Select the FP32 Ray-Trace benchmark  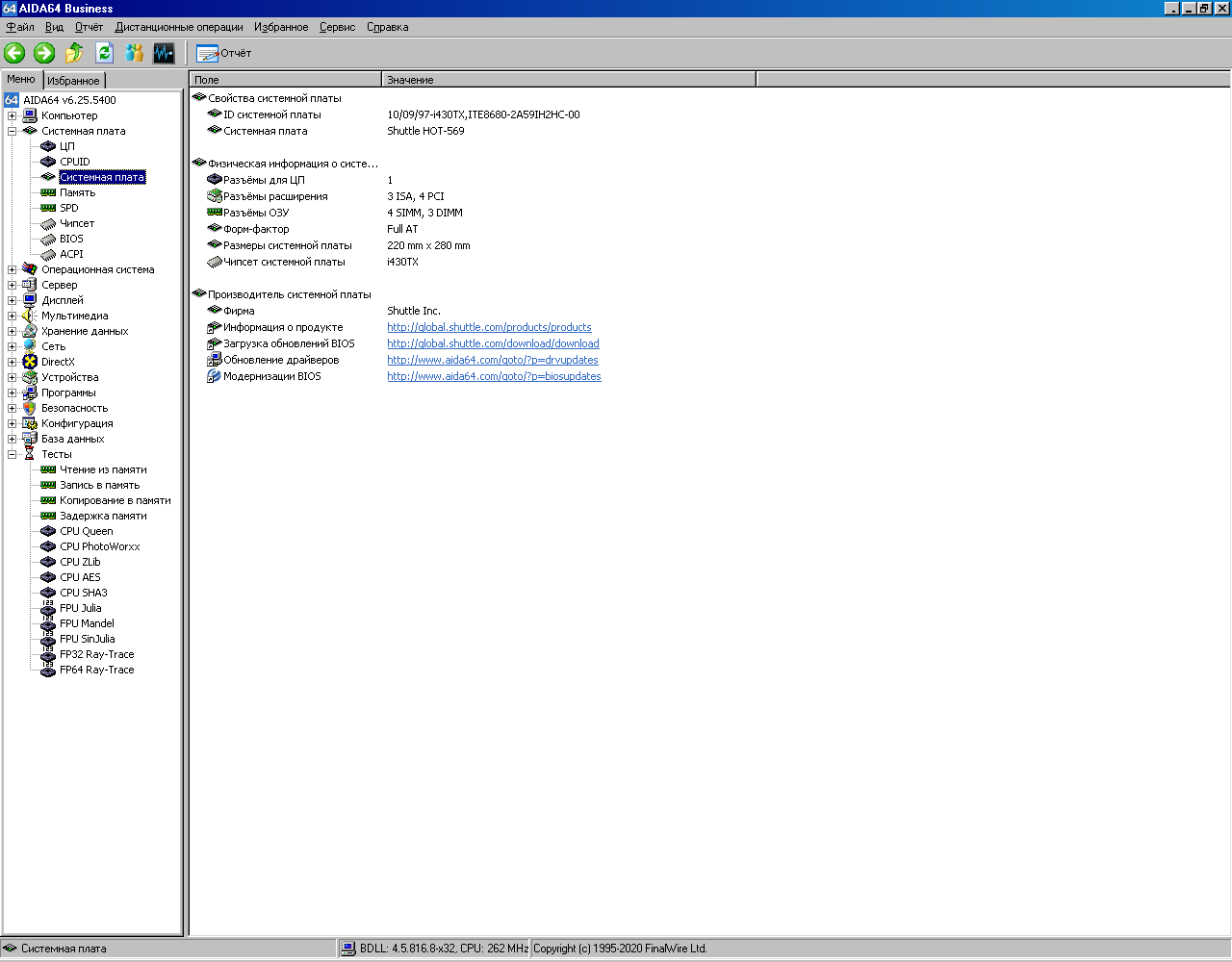(96, 654)
